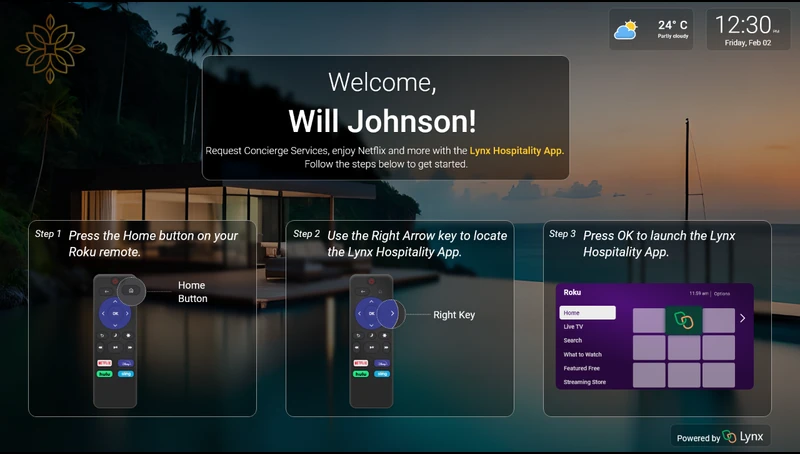Click the Step 3 instruction text
This screenshot has height=454, width=800.
pos(659,244)
